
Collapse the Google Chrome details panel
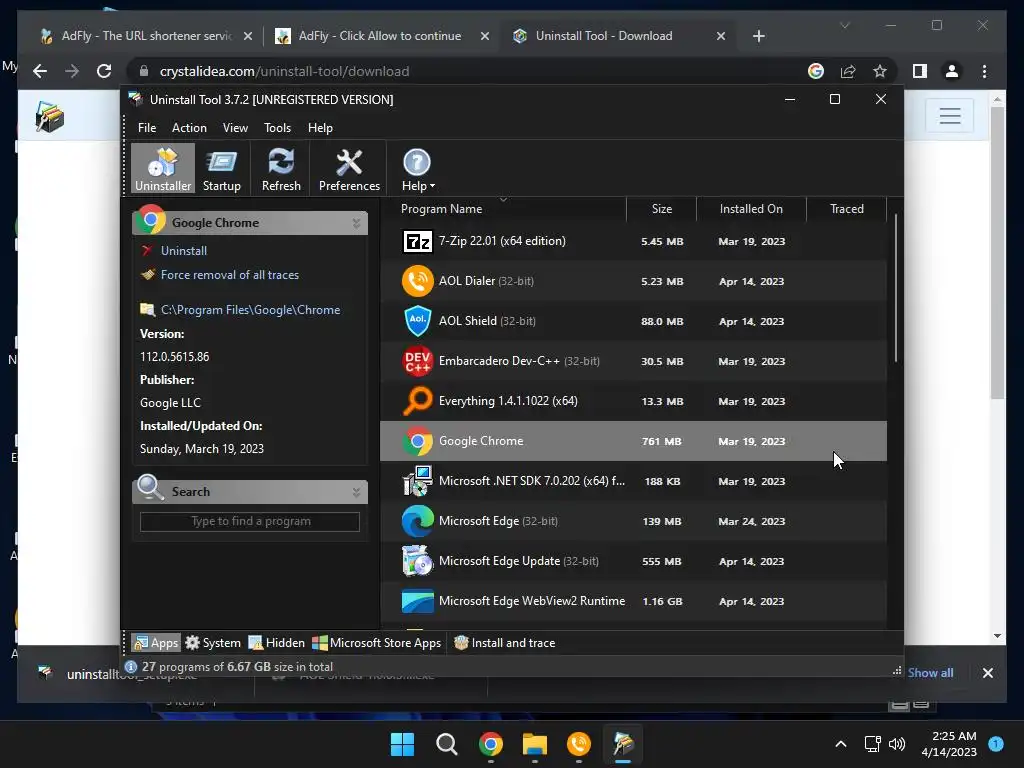(x=357, y=223)
